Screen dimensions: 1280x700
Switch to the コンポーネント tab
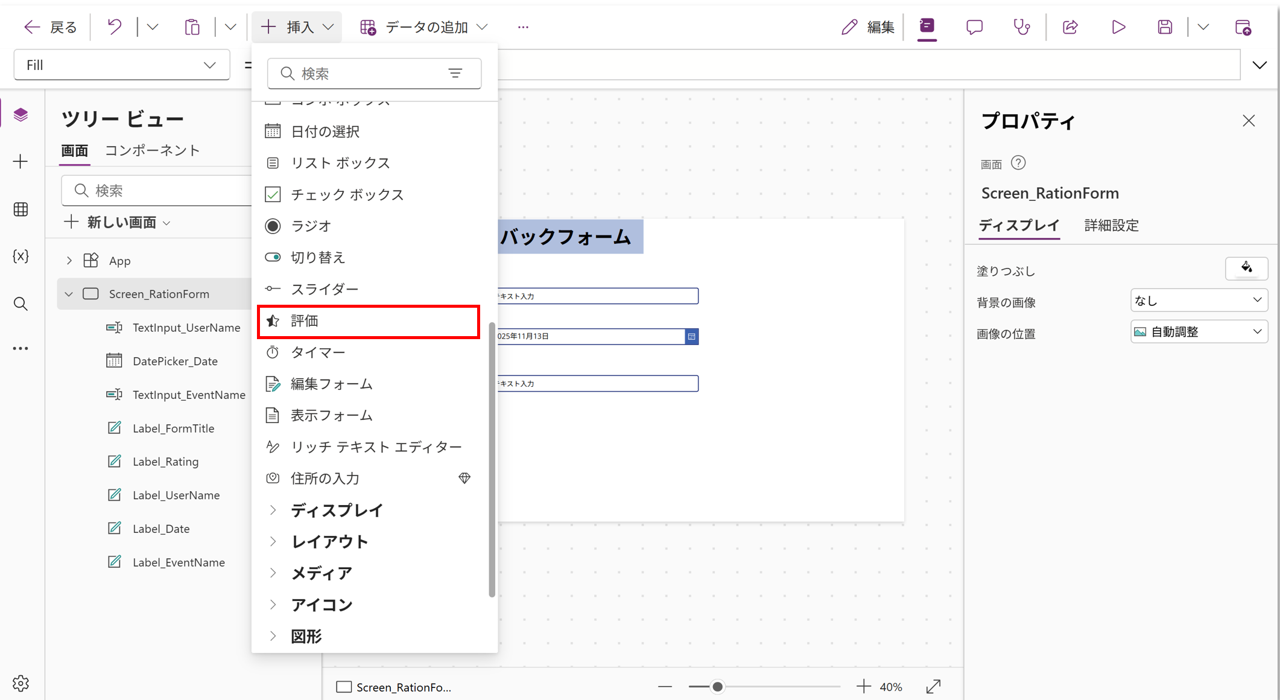pos(152,150)
